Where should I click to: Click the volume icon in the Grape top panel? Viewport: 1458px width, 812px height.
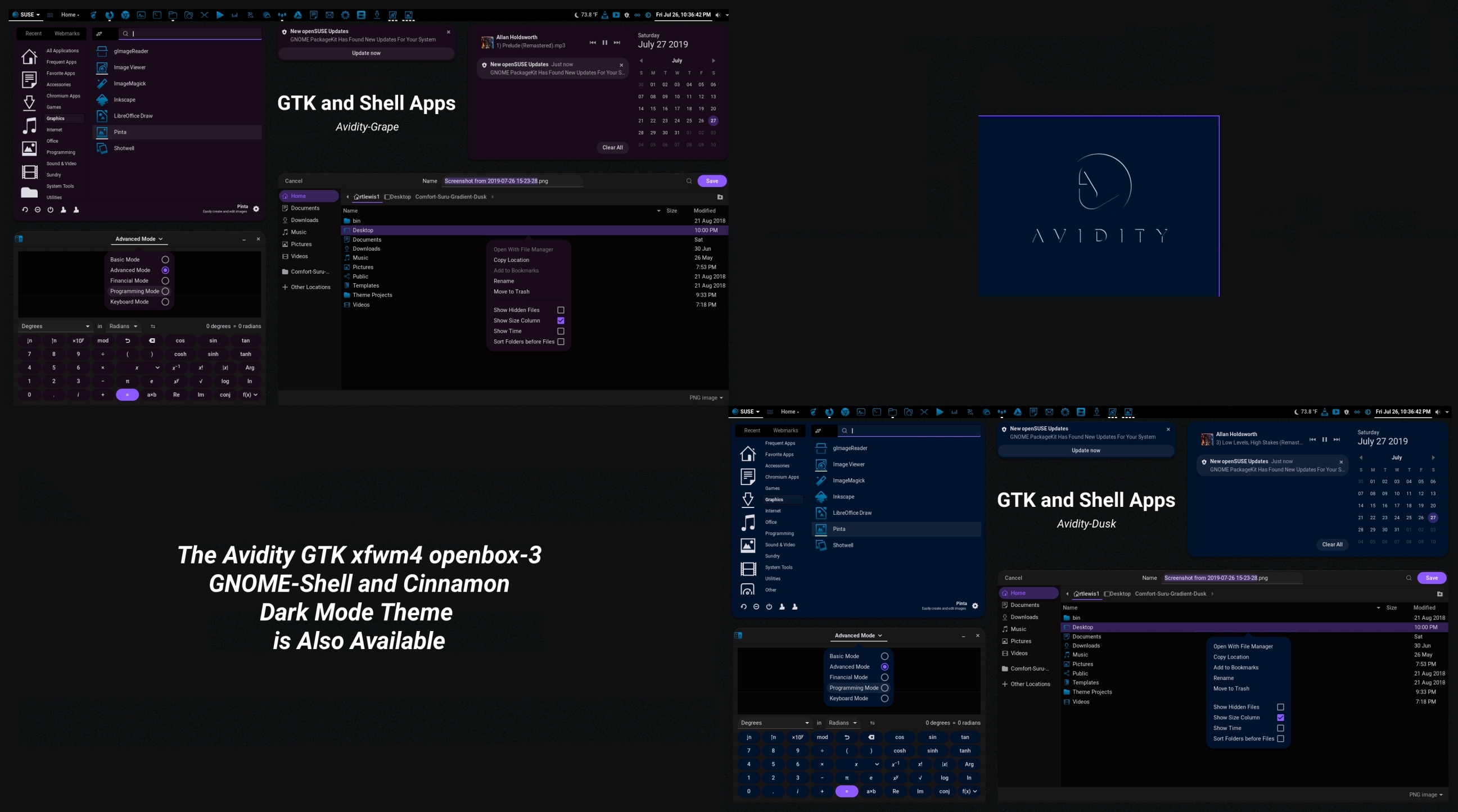pyautogui.click(x=717, y=15)
